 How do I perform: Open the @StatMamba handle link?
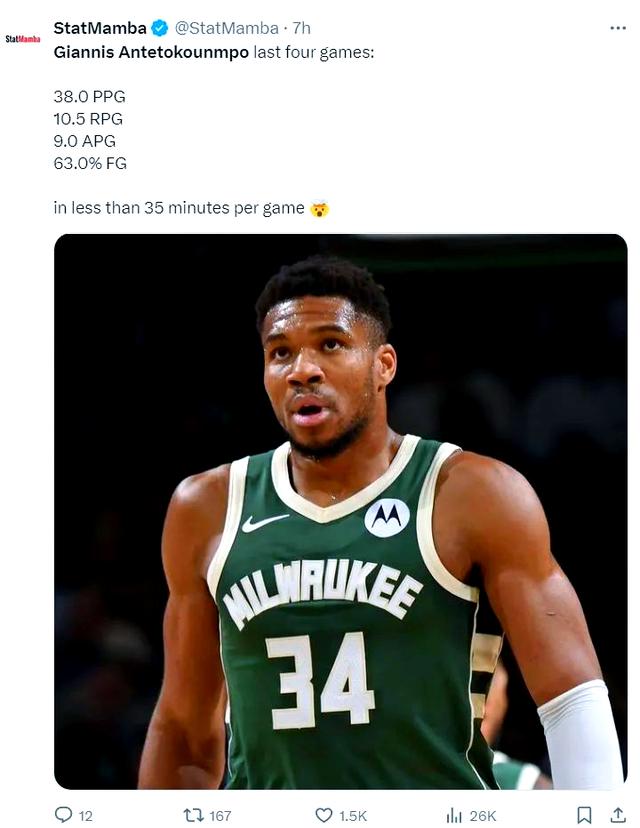tap(229, 28)
